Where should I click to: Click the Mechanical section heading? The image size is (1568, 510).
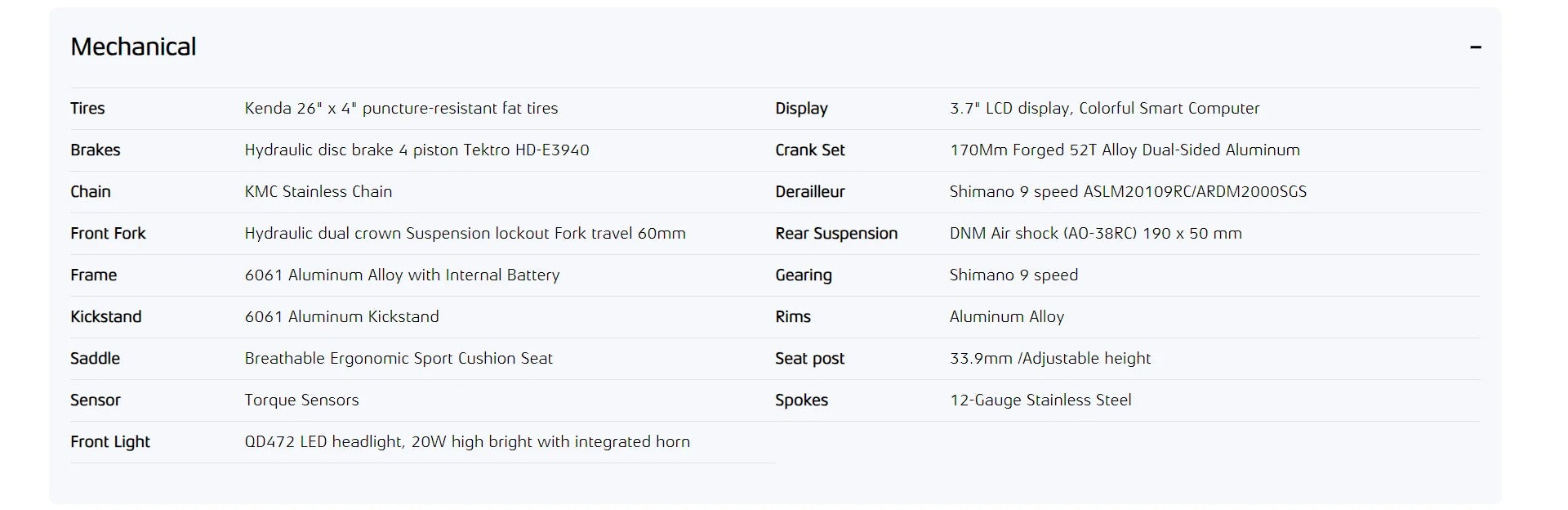click(x=133, y=47)
